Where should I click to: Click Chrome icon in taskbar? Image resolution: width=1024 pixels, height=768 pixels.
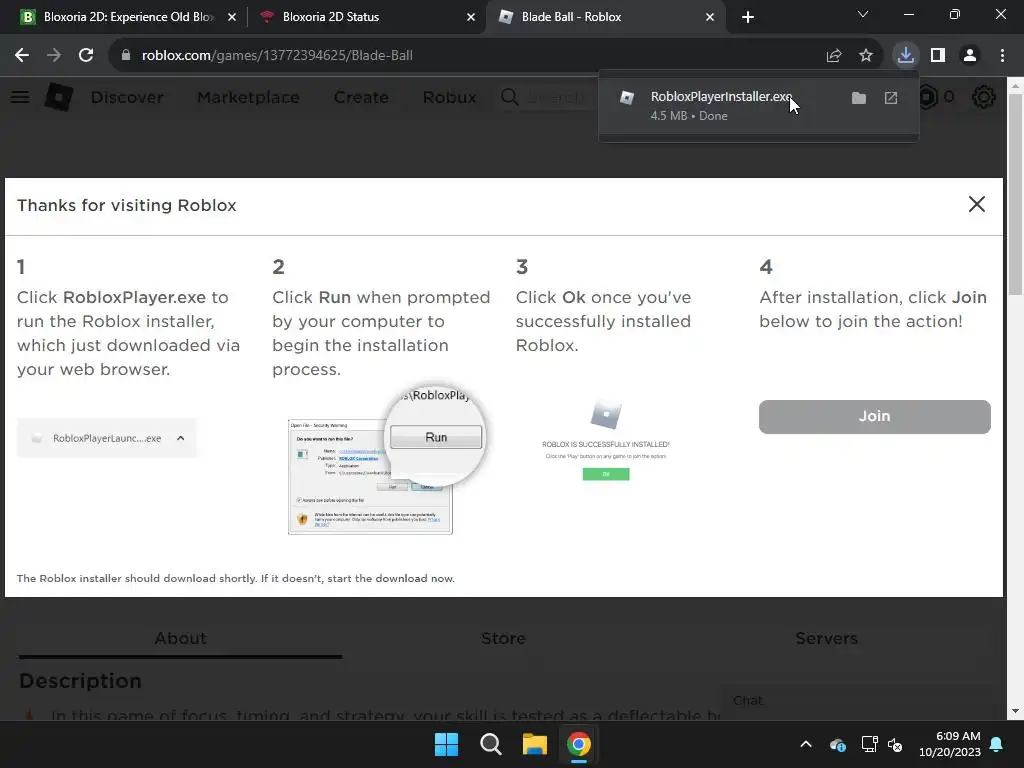pos(579,744)
